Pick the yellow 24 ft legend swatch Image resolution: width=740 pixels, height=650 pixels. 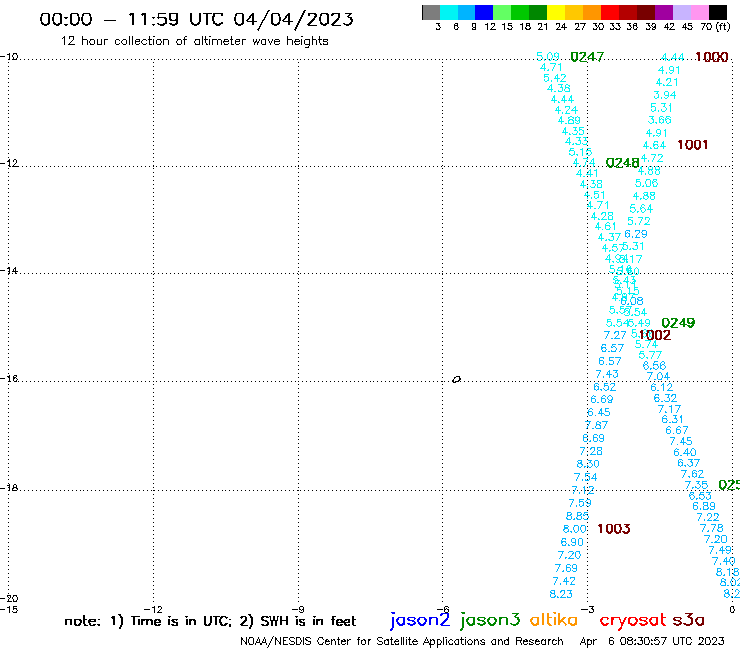coord(556,12)
